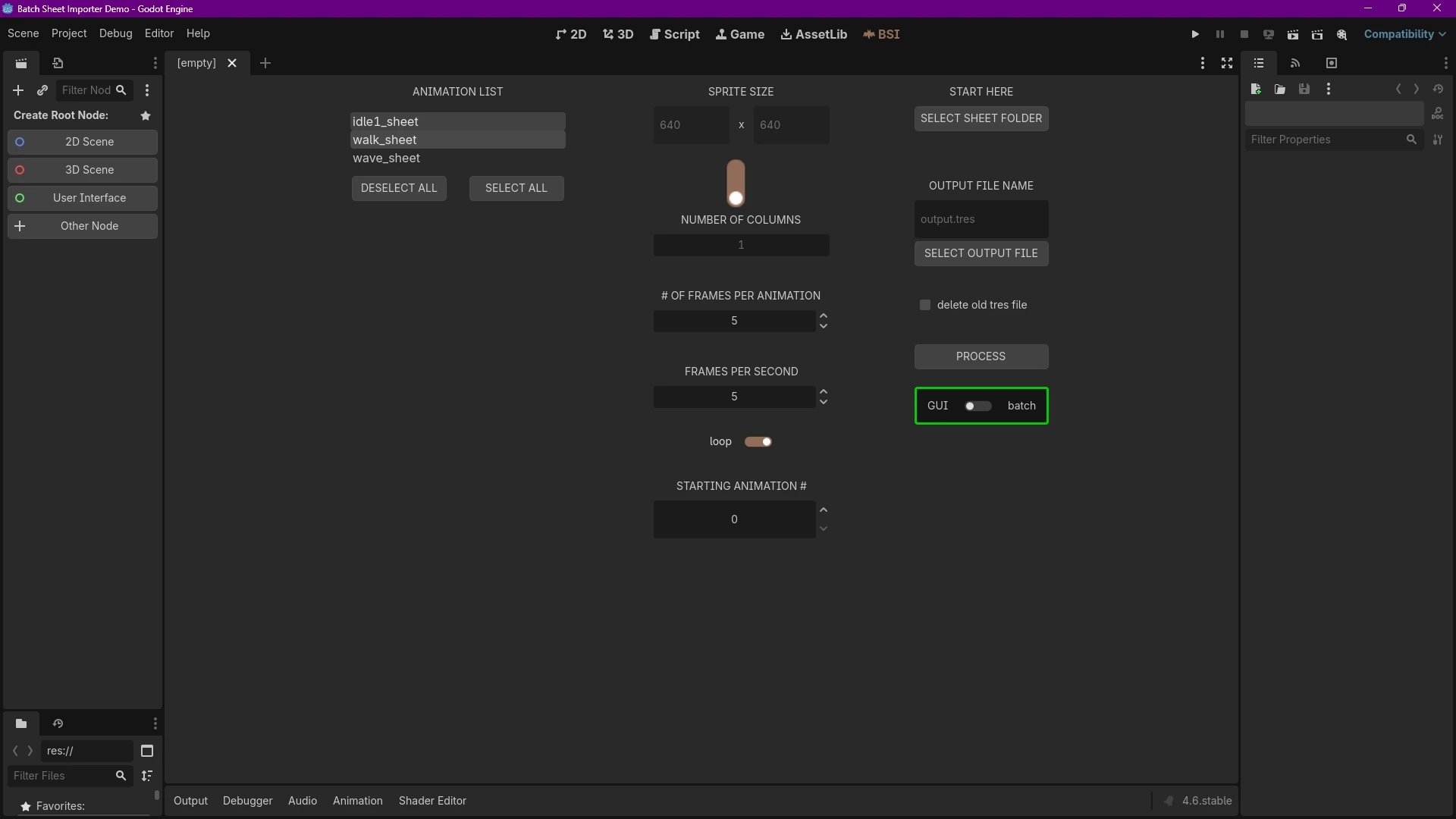The height and width of the screenshot is (819, 1456).
Task: Open the Compatibility renderer dropdown
Action: tap(1404, 34)
